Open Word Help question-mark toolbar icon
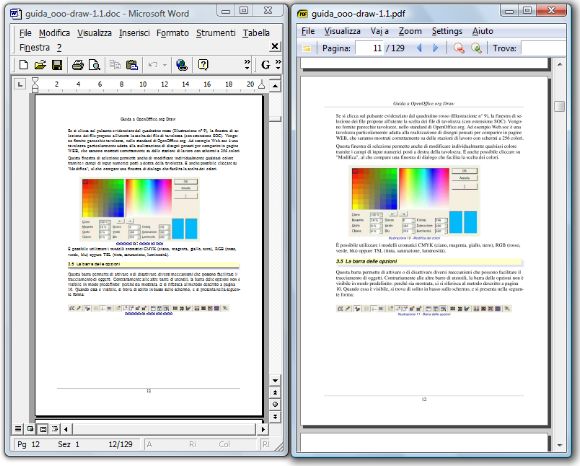The height and width of the screenshot is (466, 580). [x=203, y=65]
